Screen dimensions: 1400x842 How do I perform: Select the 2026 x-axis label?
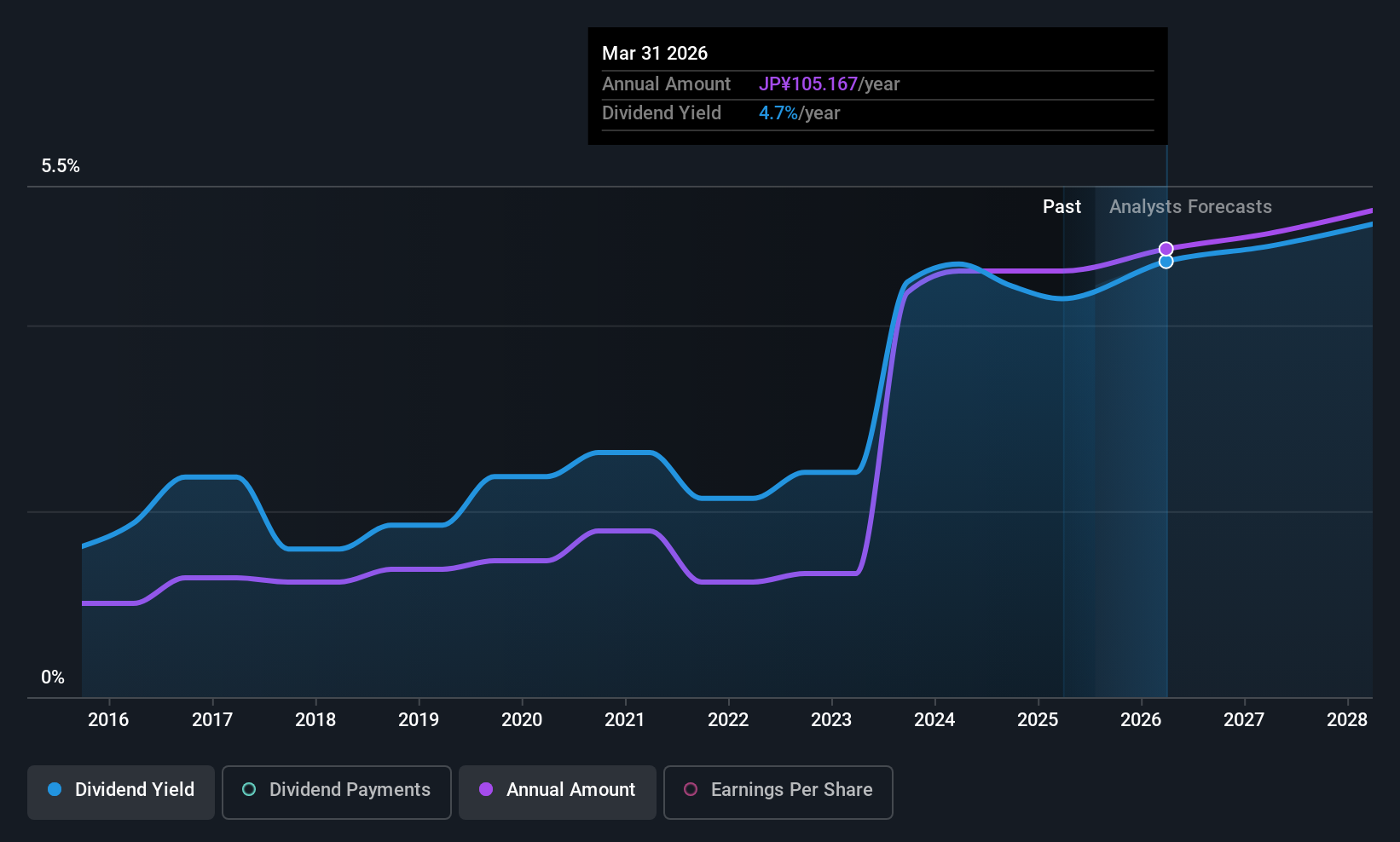coord(1141,719)
